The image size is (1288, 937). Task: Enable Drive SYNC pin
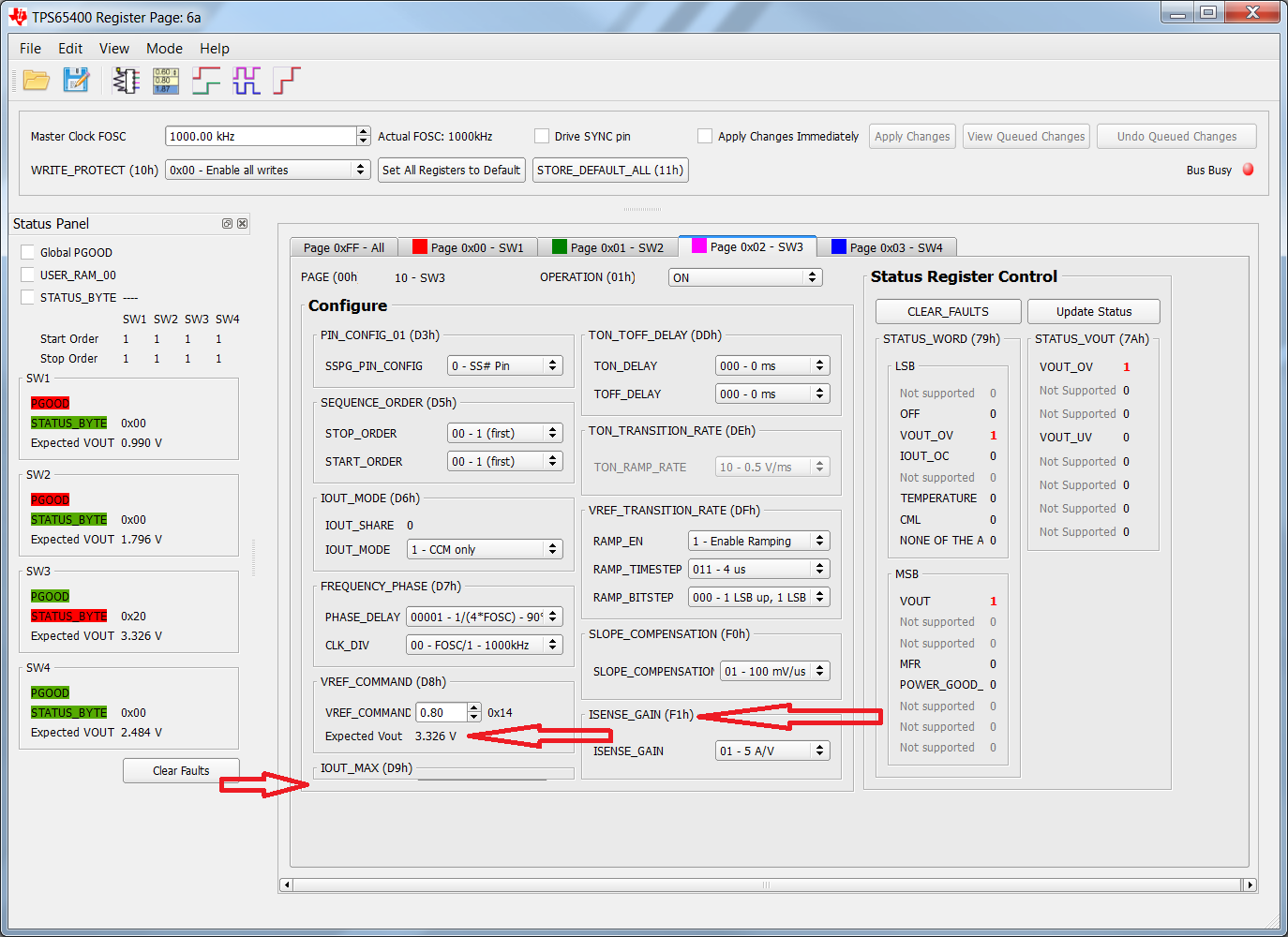click(x=542, y=136)
